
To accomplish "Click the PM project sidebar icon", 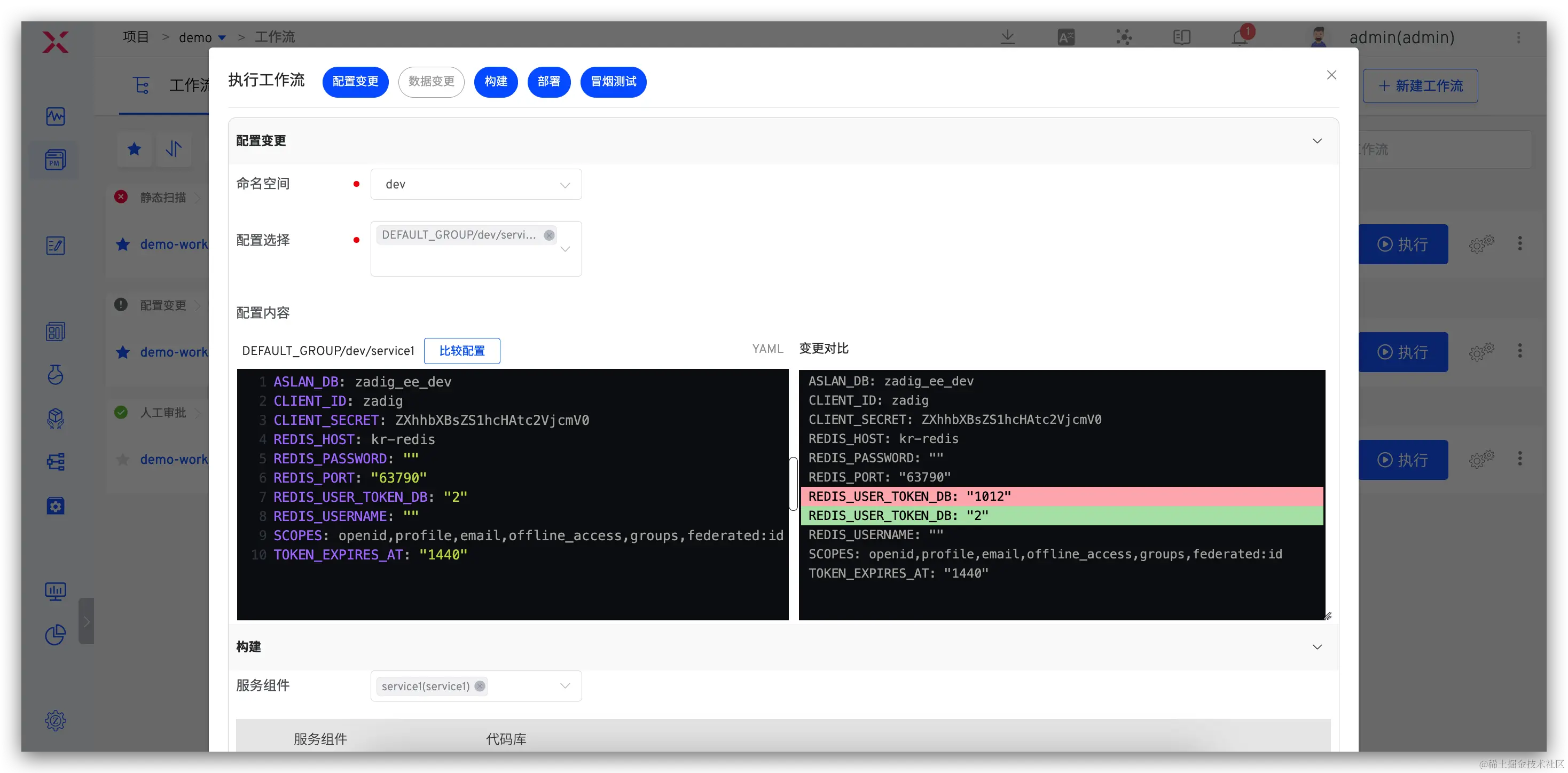I will pos(56,160).
